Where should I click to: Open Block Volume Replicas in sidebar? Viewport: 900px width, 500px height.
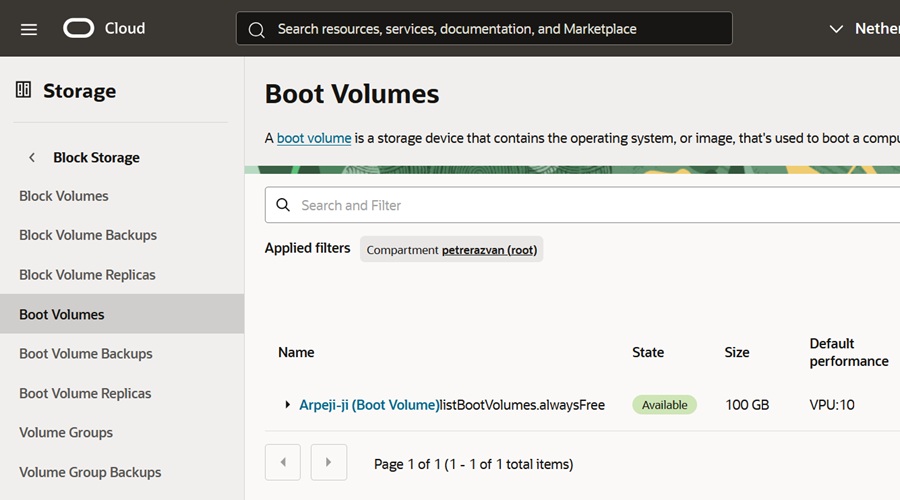[87, 275]
